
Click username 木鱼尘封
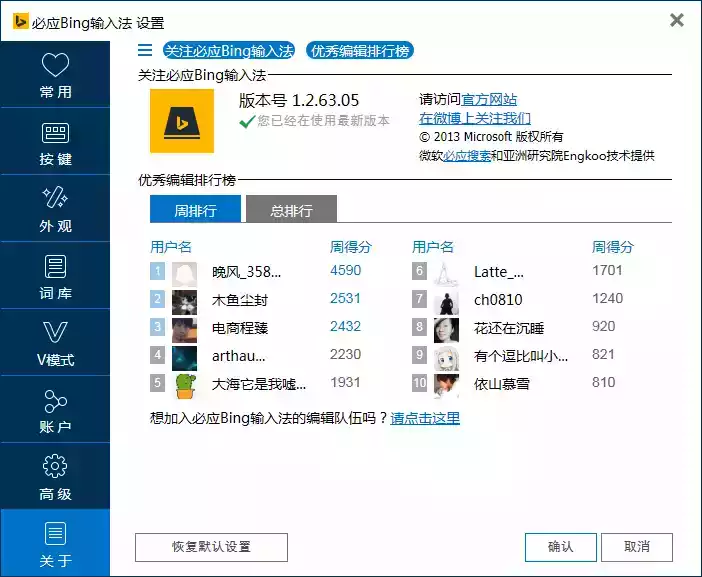(x=240, y=300)
